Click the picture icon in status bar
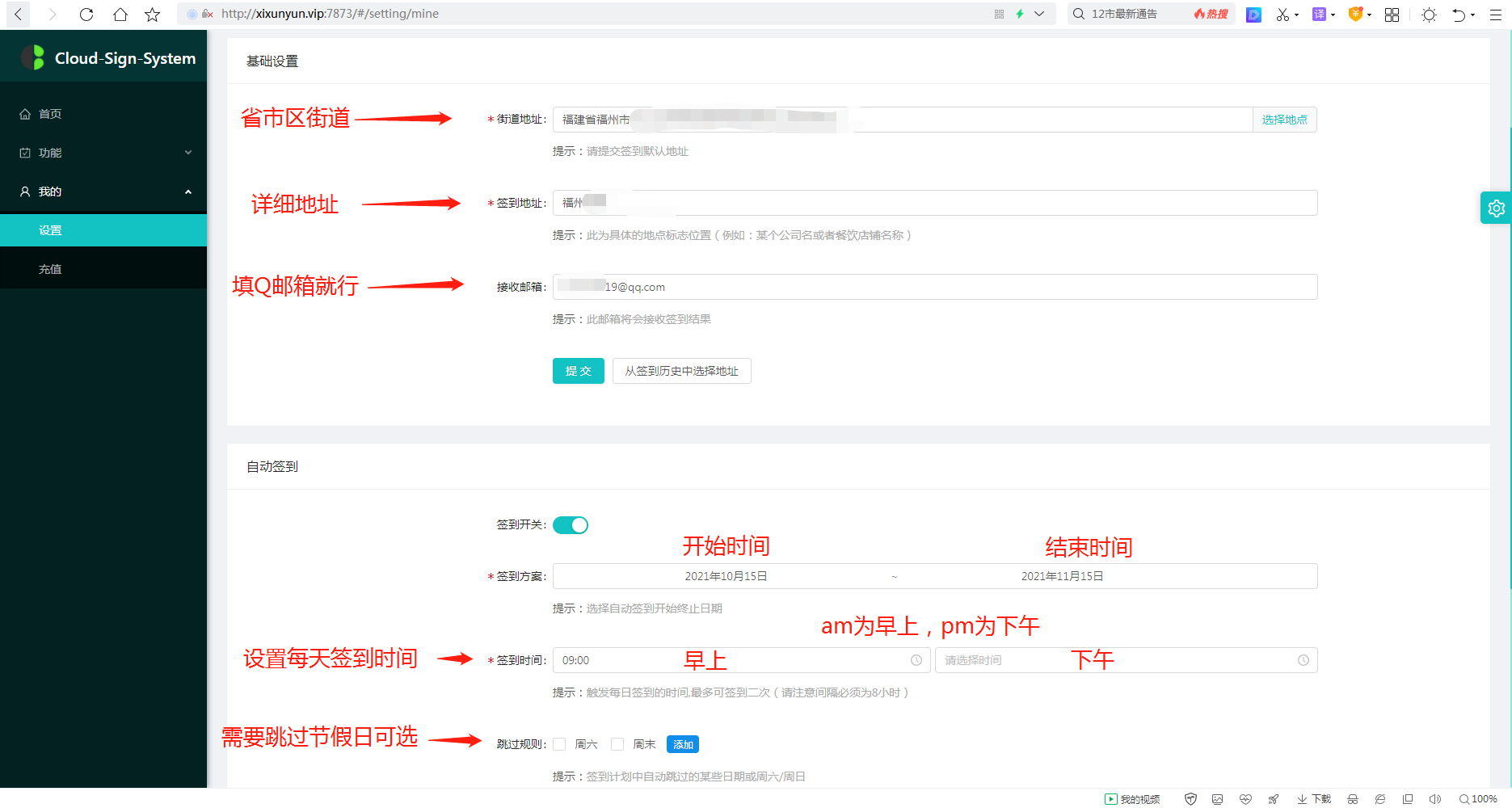This screenshot has height=808, width=1512. (1218, 799)
